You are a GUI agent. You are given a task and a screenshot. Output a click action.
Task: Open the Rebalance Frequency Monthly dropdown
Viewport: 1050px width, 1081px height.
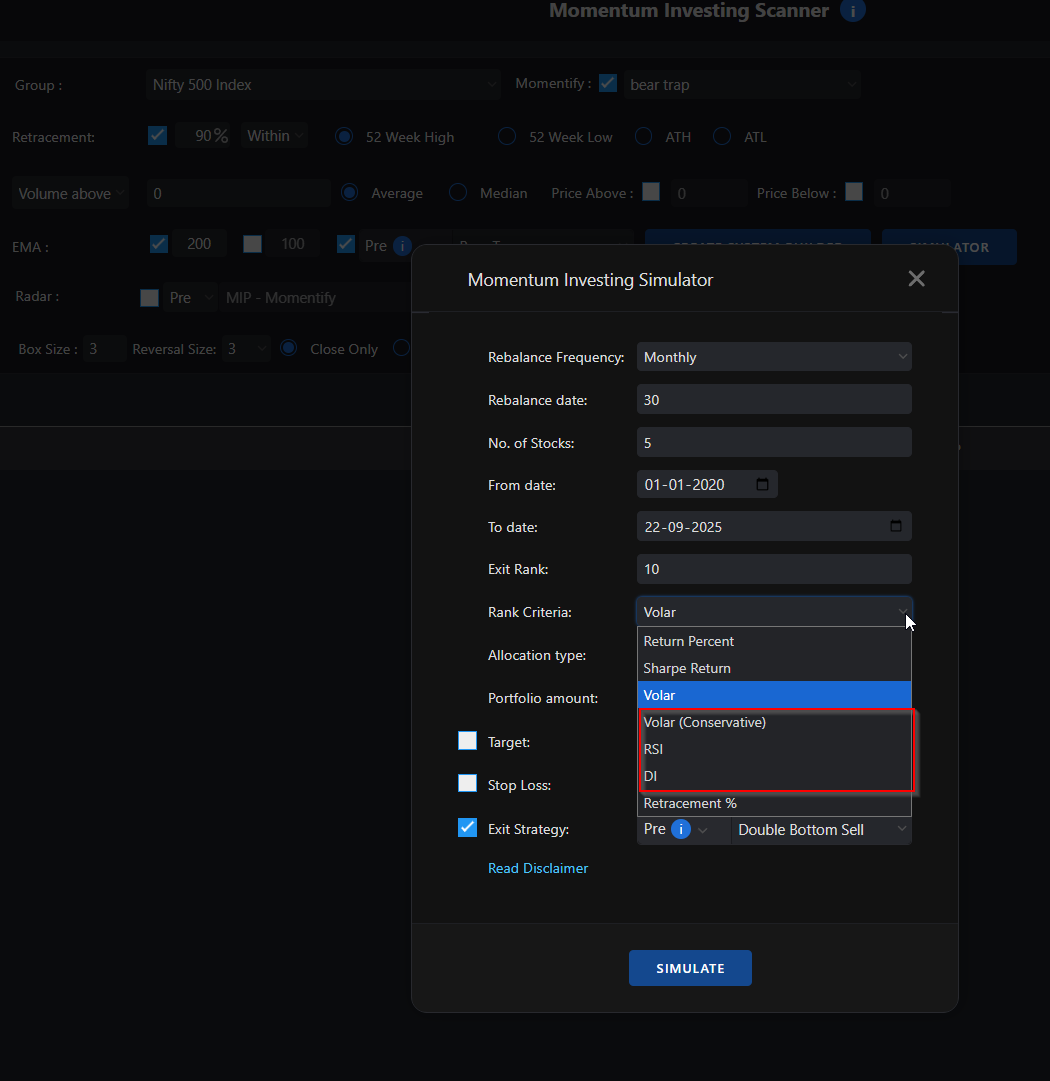(x=774, y=357)
